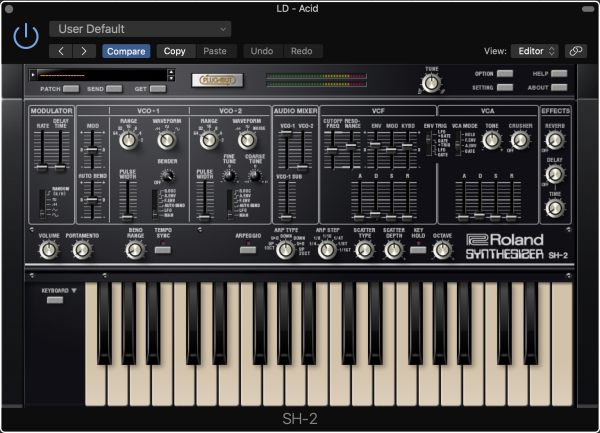Click Redo in the plug-in header
This screenshot has height=433, width=600.
pyautogui.click(x=300, y=51)
